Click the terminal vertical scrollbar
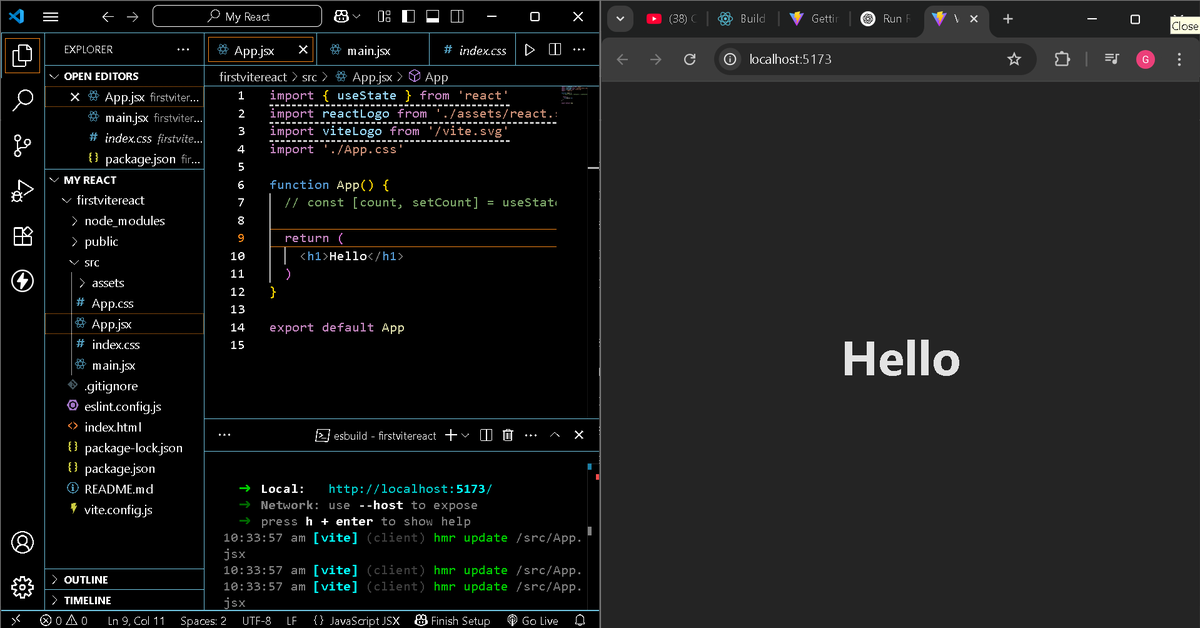 tap(590, 532)
